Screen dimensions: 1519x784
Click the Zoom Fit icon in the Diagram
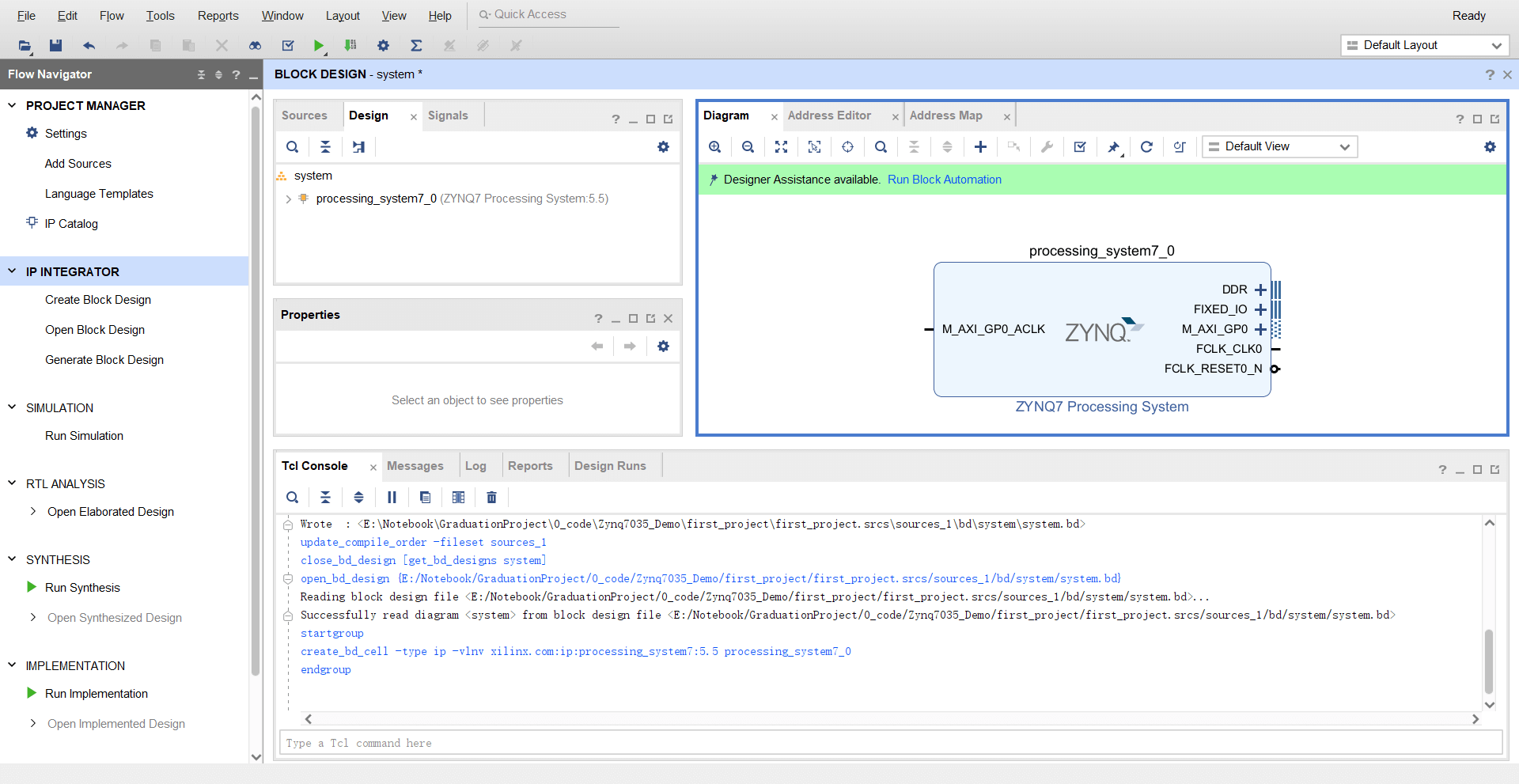[781, 146]
